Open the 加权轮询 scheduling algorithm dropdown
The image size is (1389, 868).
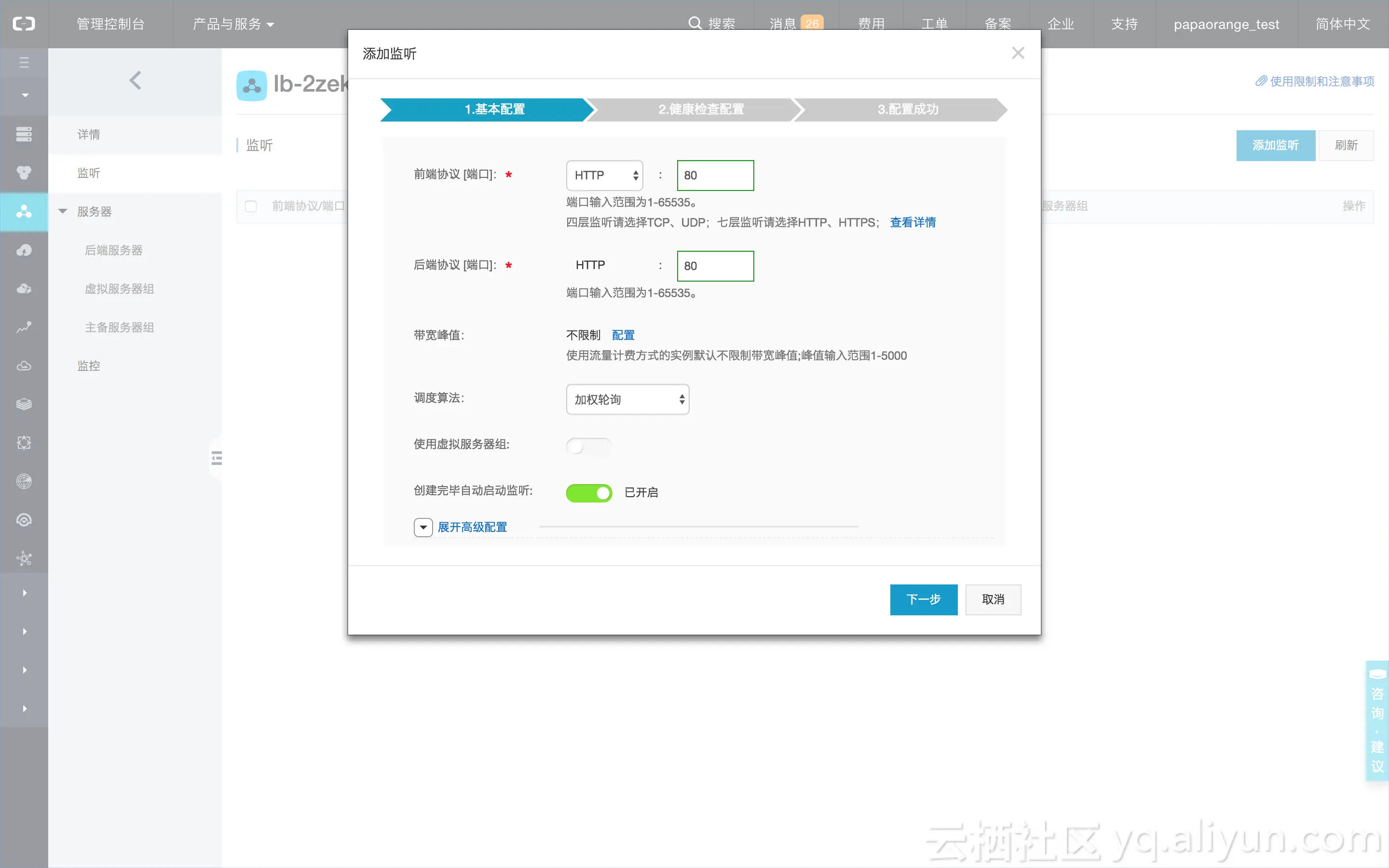pos(627,399)
